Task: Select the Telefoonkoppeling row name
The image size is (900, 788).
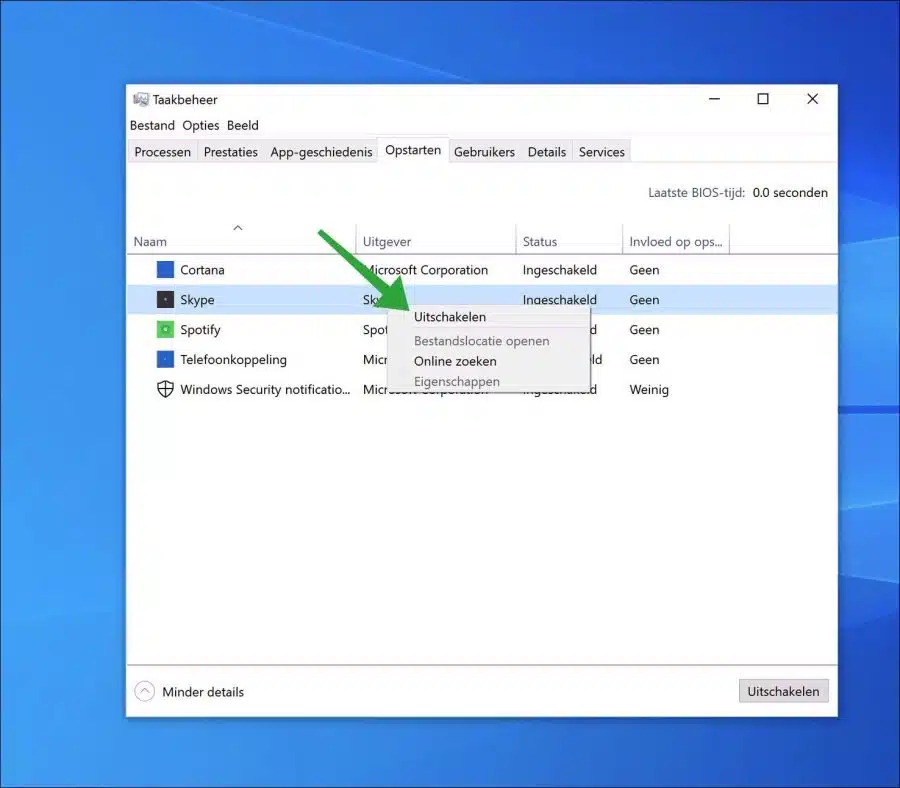Action: 234,359
